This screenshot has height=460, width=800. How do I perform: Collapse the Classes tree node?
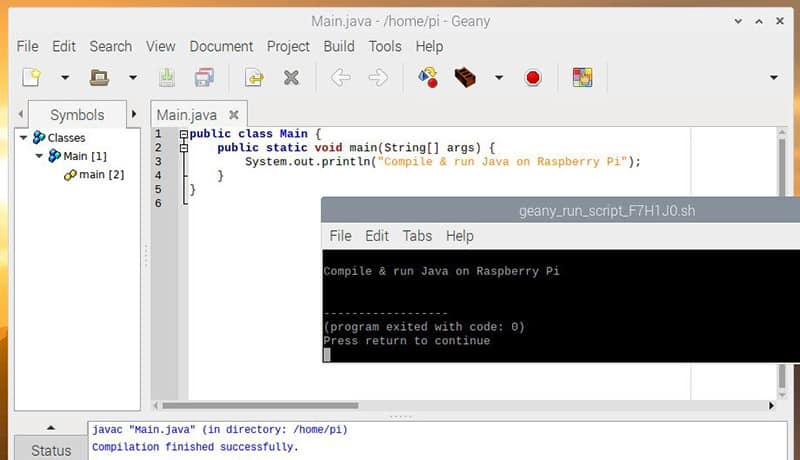click(24, 138)
